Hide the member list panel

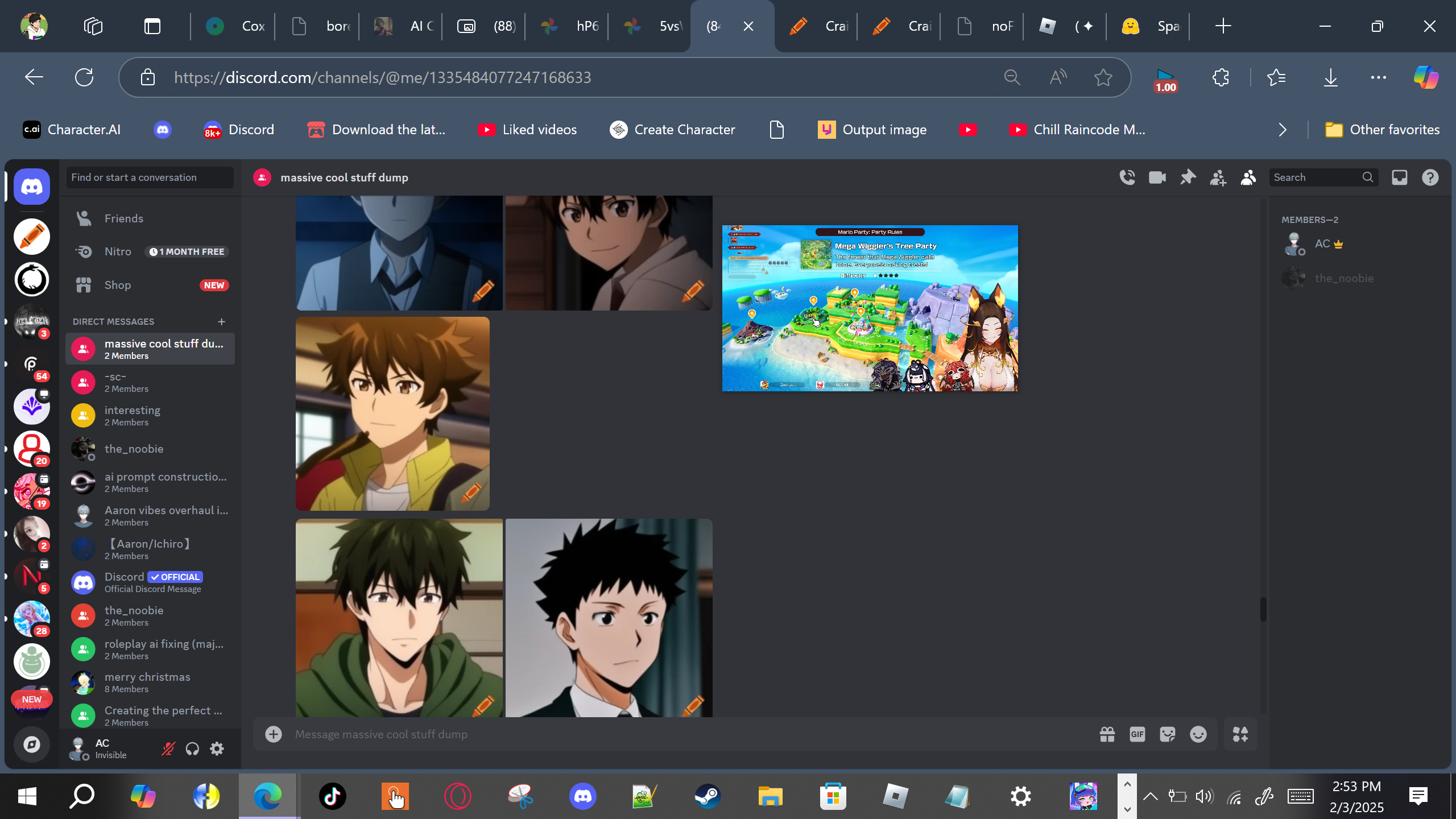coord(1248,177)
